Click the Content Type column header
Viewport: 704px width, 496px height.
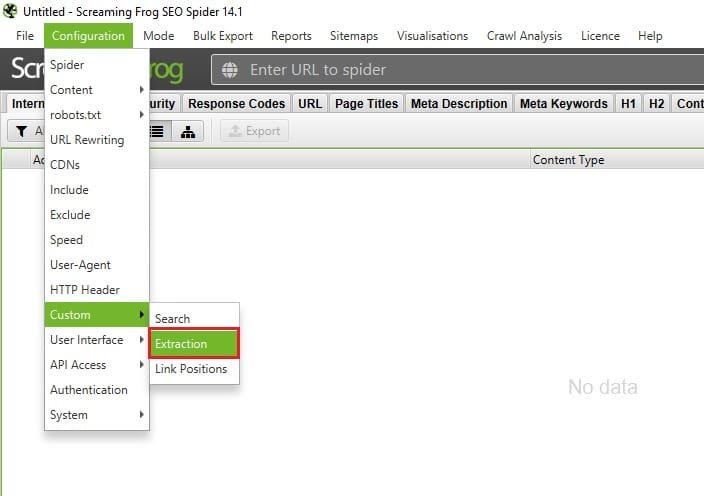tap(568, 160)
